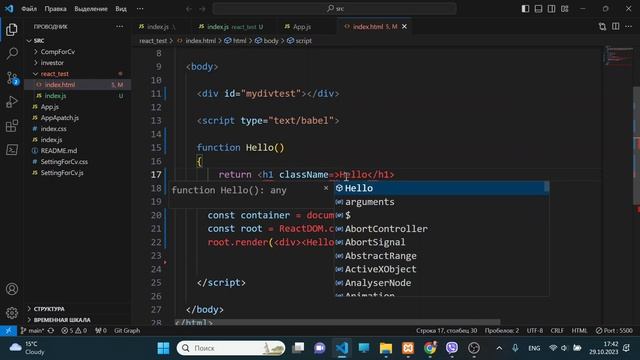640x360 pixels.
Task: Change the HTML language mode
Action: [579, 331]
